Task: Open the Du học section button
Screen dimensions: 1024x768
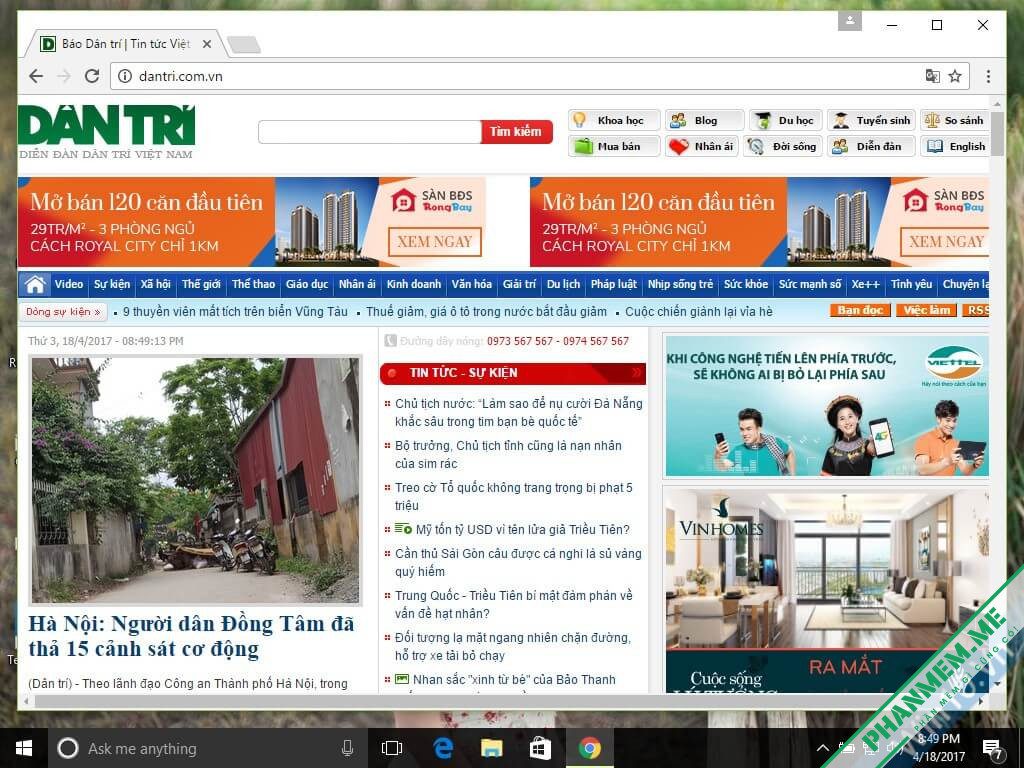Action: pos(786,120)
